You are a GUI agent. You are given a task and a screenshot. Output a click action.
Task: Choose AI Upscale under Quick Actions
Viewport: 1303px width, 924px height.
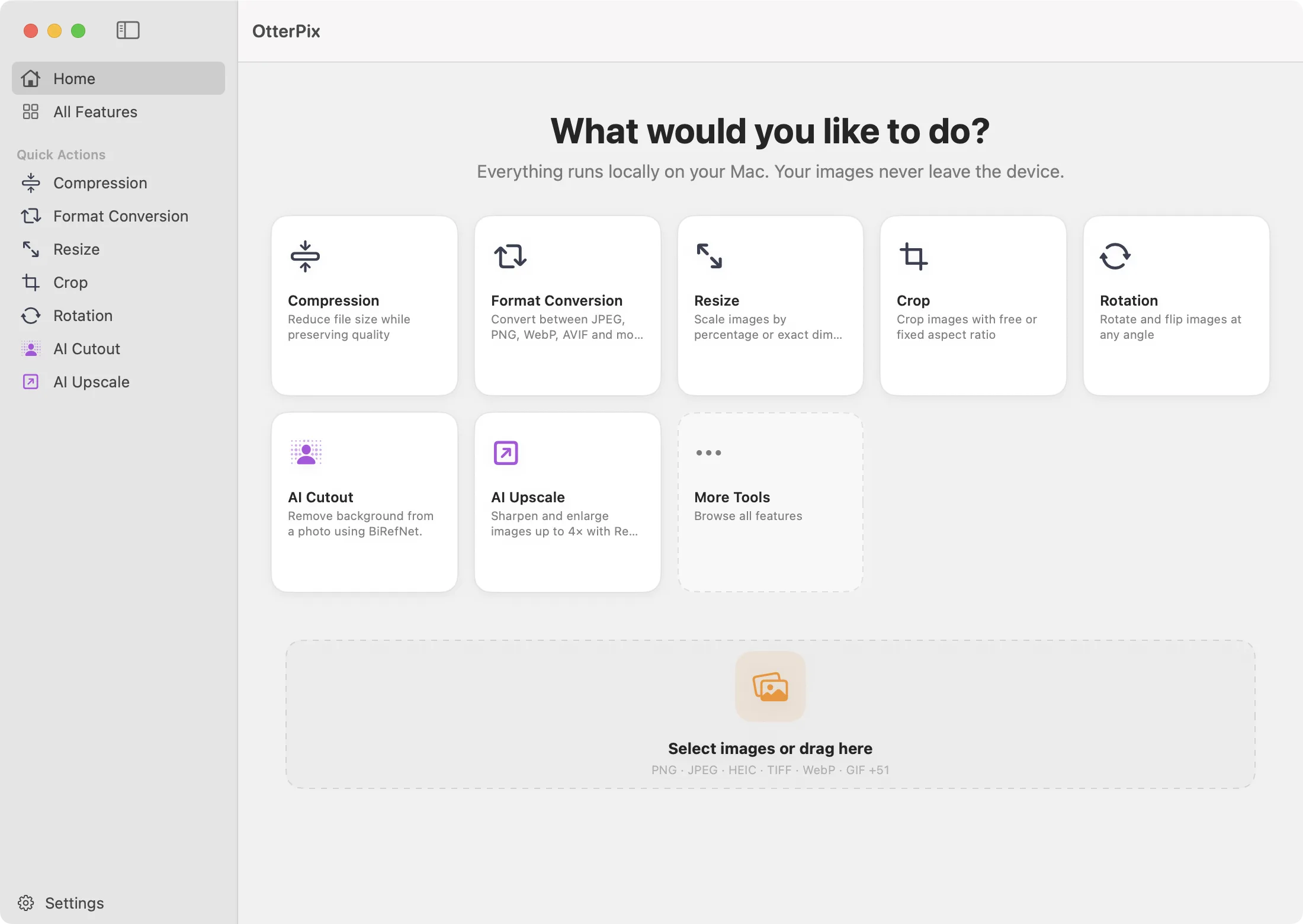tap(118, 382)
